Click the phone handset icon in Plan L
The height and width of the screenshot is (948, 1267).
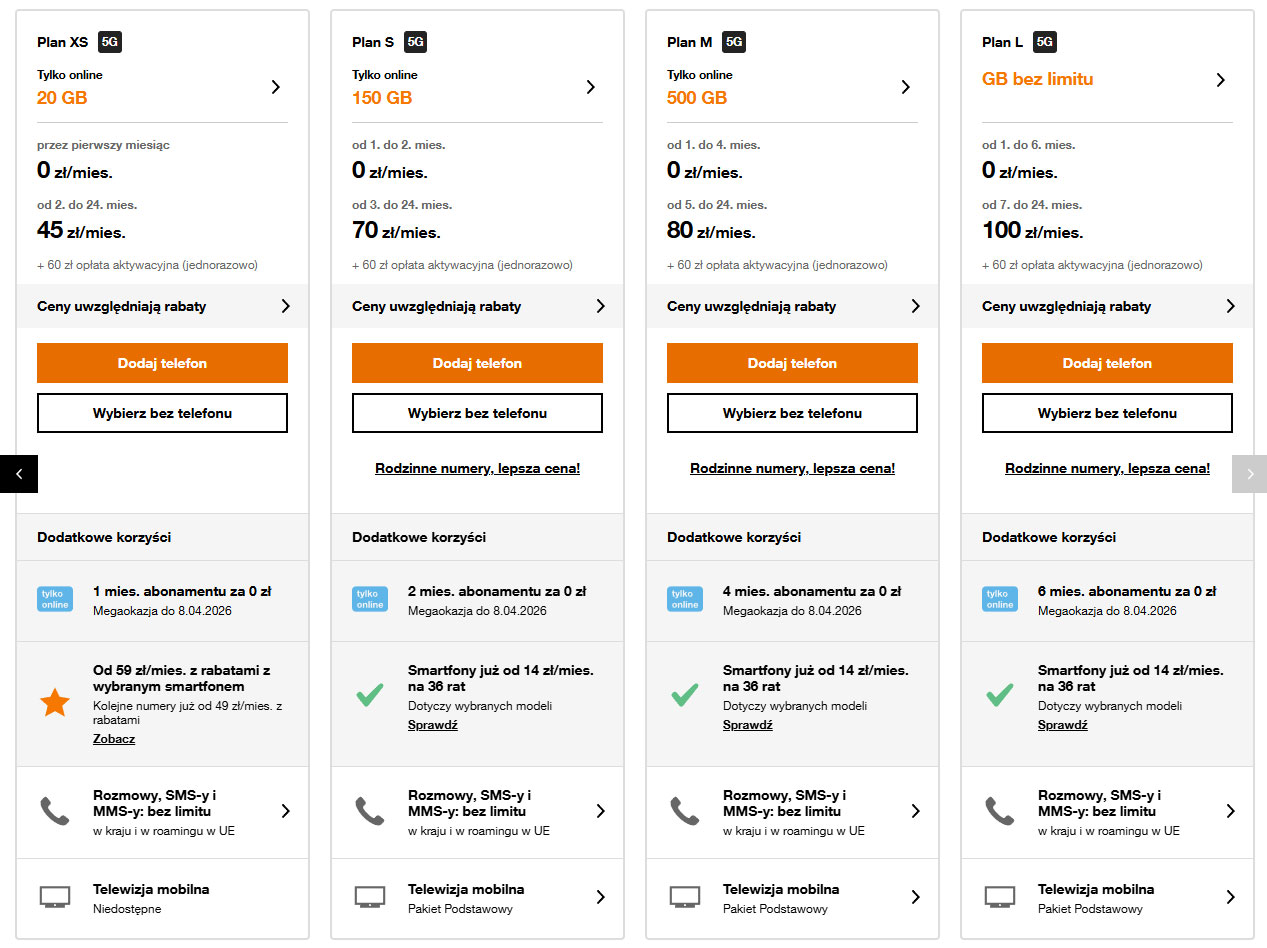(1000, 810)
